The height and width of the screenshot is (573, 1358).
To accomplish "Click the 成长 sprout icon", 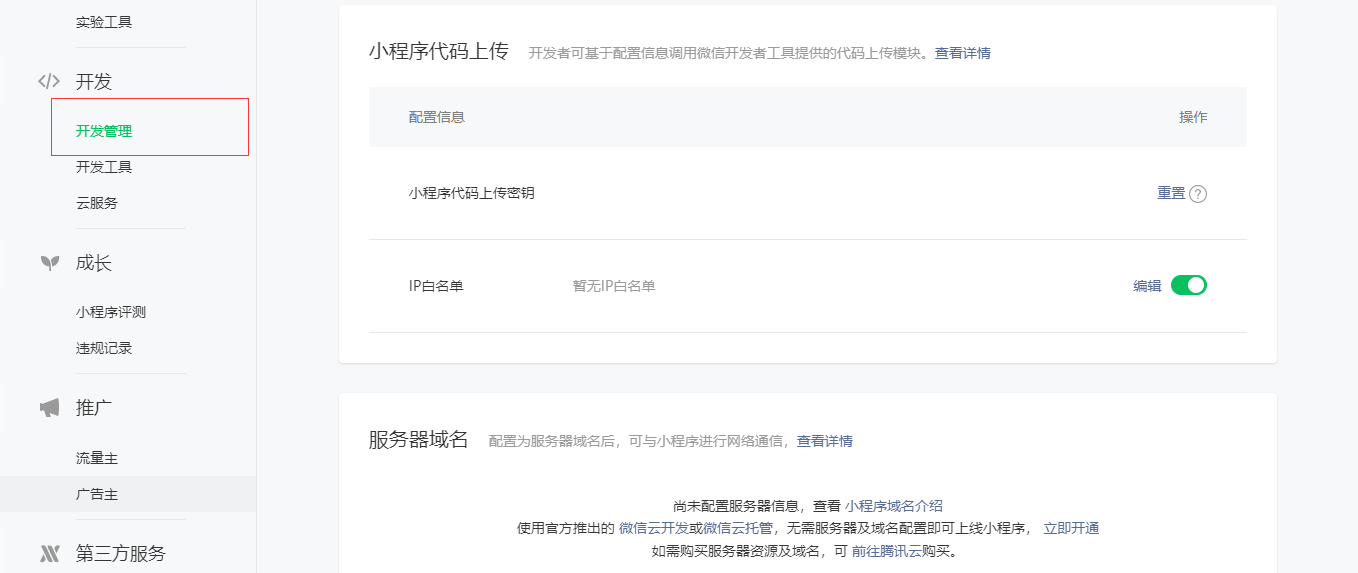I will (49, 263).
